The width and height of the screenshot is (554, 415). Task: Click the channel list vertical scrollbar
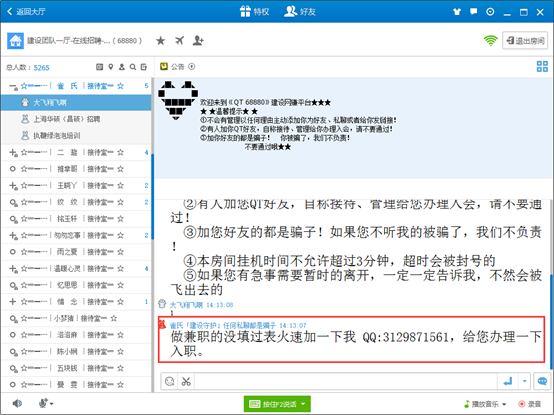[x=153, y=197]
